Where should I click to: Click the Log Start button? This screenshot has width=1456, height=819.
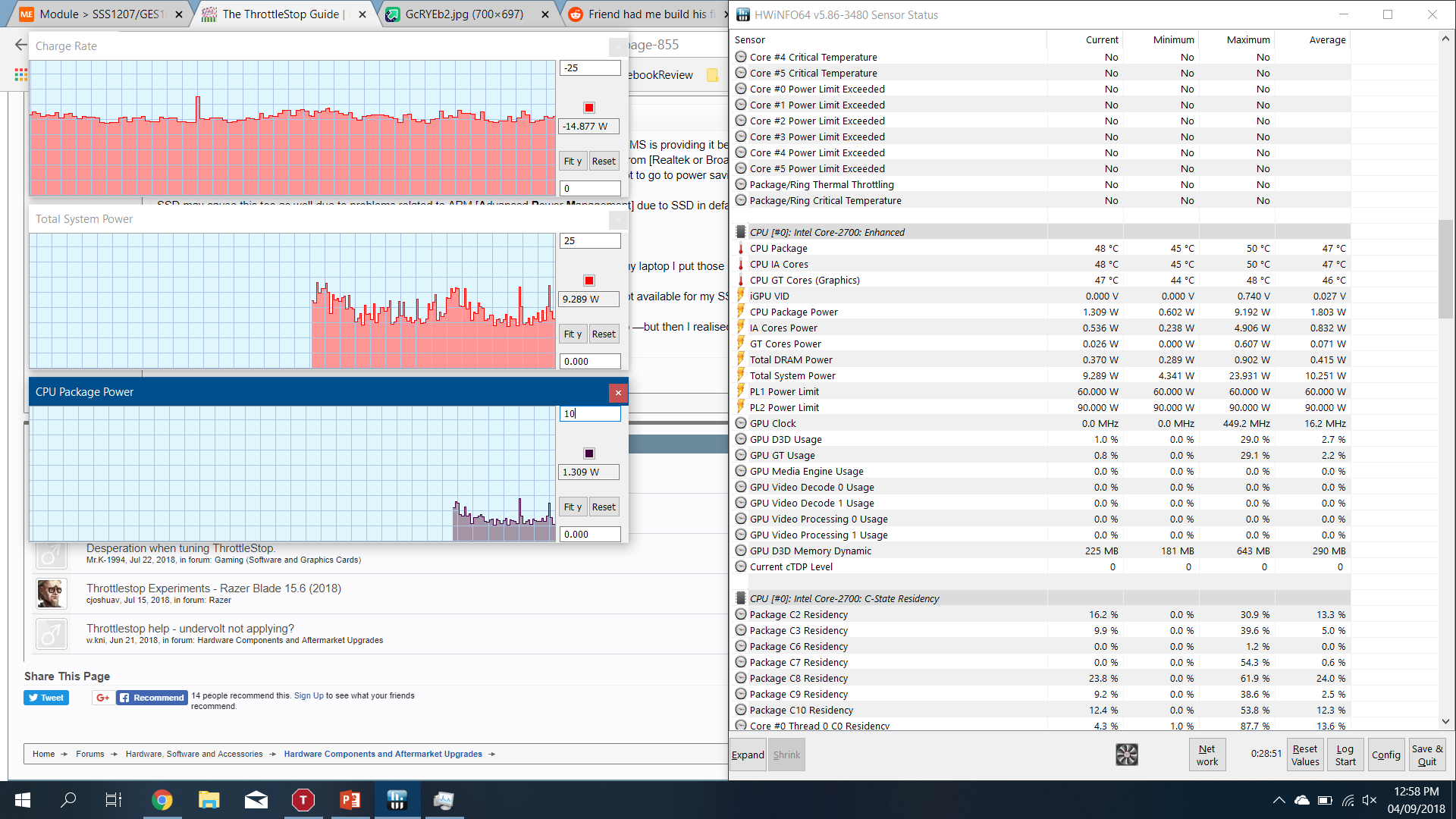click(x=1345, y=755)
